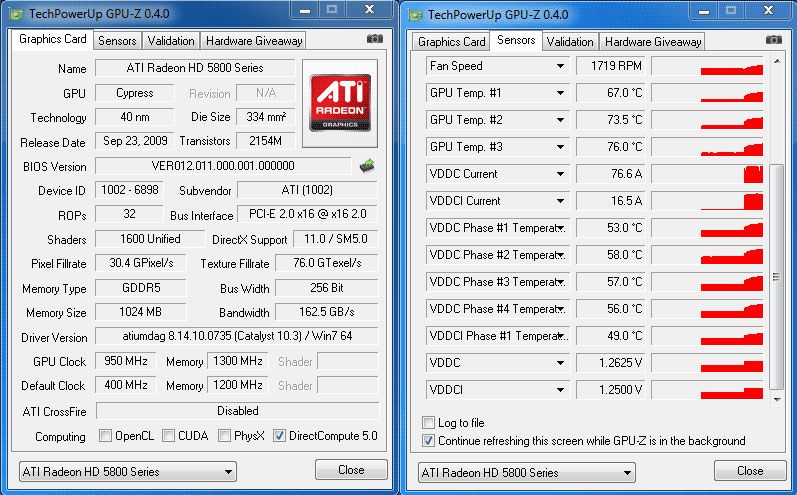The image size is (797, 495).
Task: Click the BIOS Version field
Action: point(223,166)
